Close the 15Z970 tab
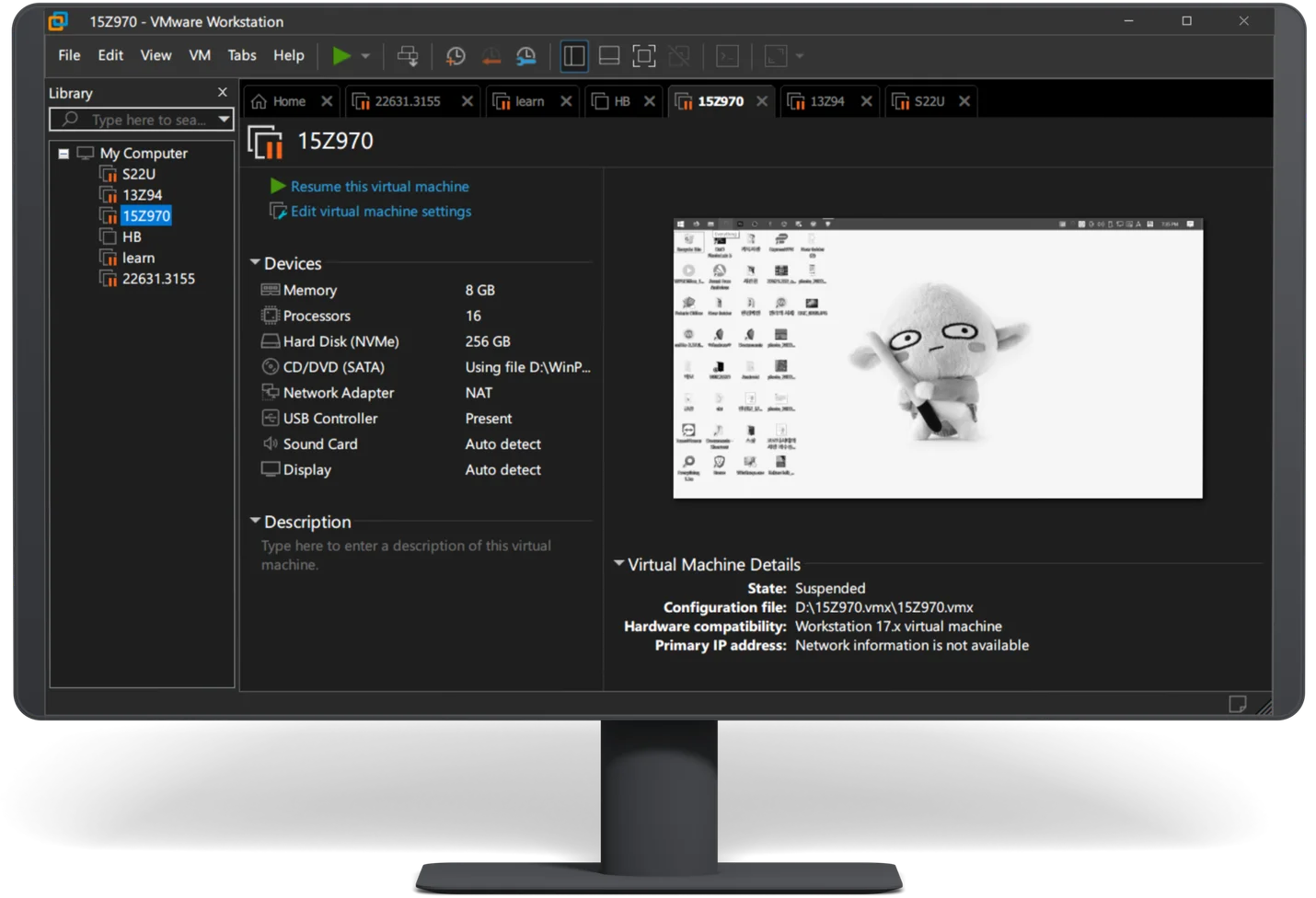1316x898 pixels. point(762,101)
